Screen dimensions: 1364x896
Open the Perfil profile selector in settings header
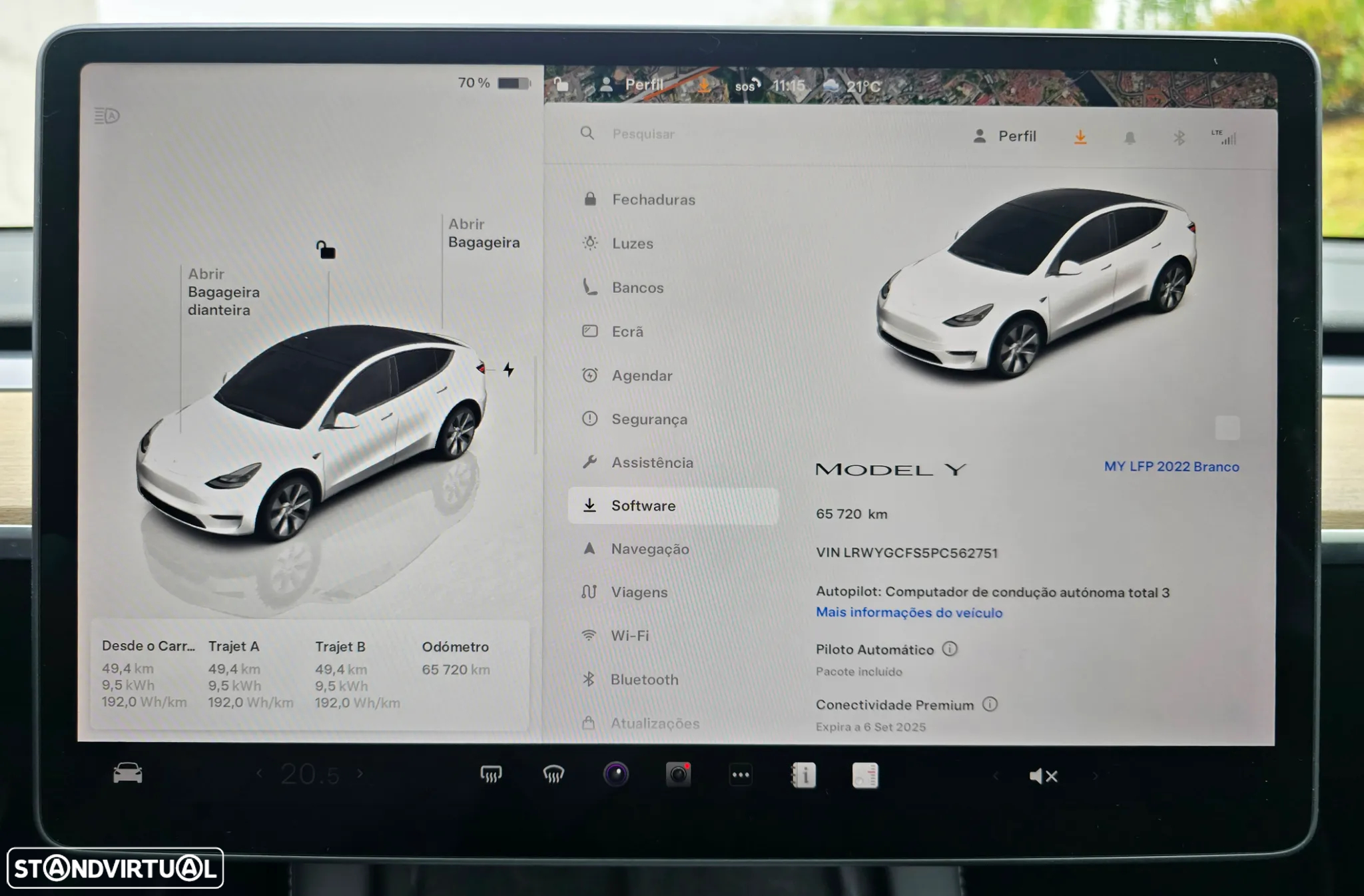[x=1004, y=136]
